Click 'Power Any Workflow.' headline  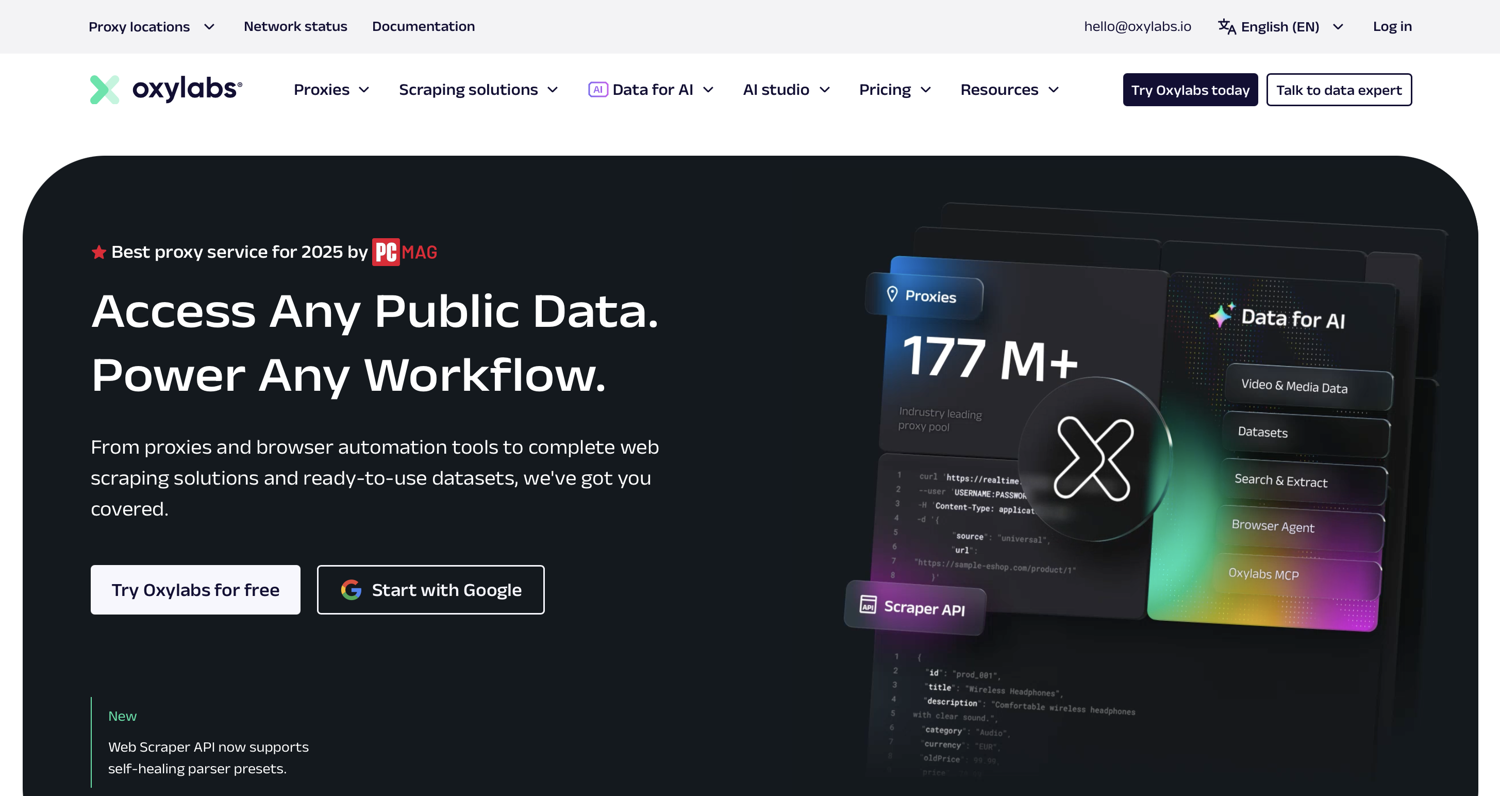[x=349, y=375]
